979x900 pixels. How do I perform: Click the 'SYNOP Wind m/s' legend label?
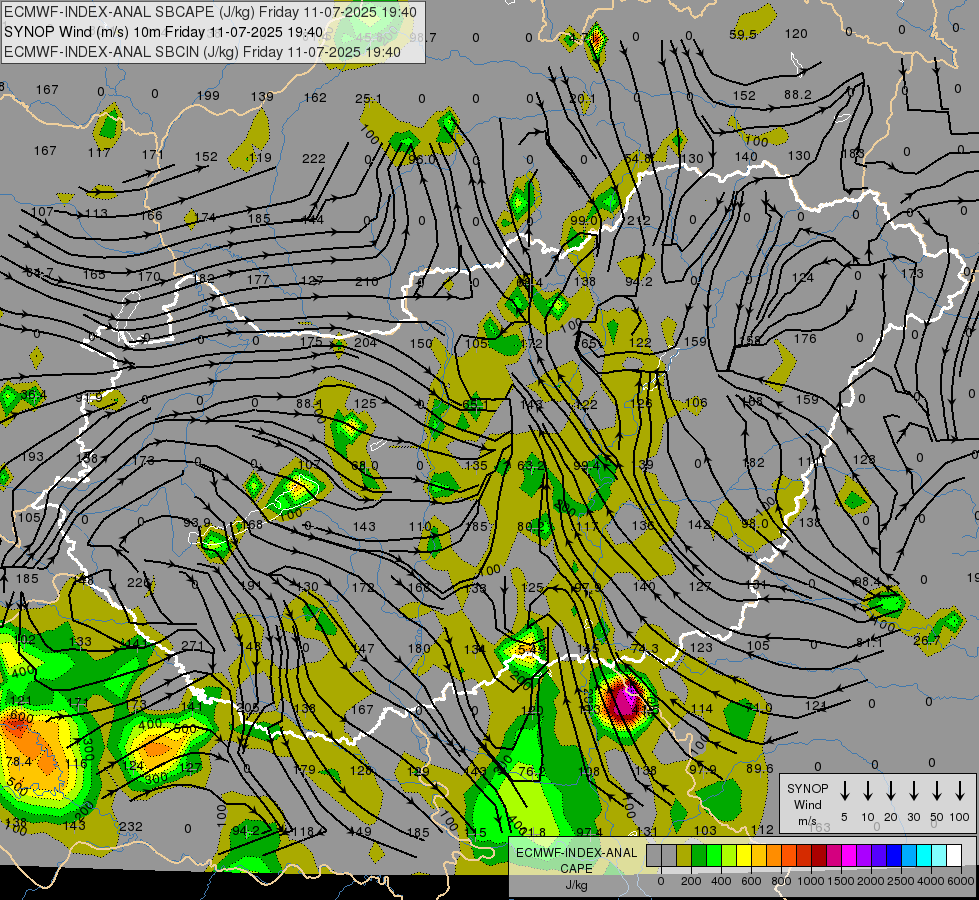(807, 804)
